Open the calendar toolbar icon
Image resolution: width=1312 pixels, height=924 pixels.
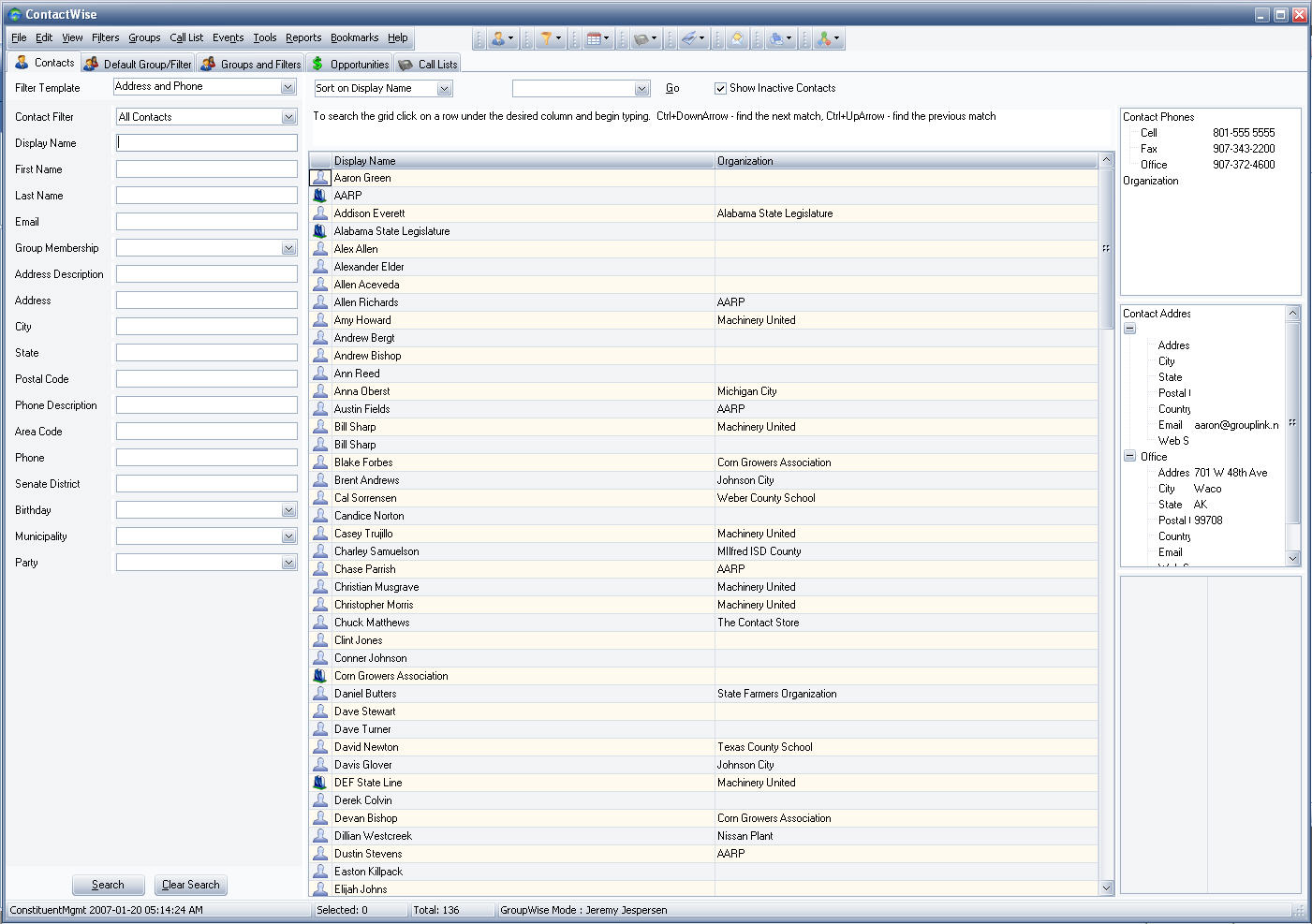tap(594, 38)
